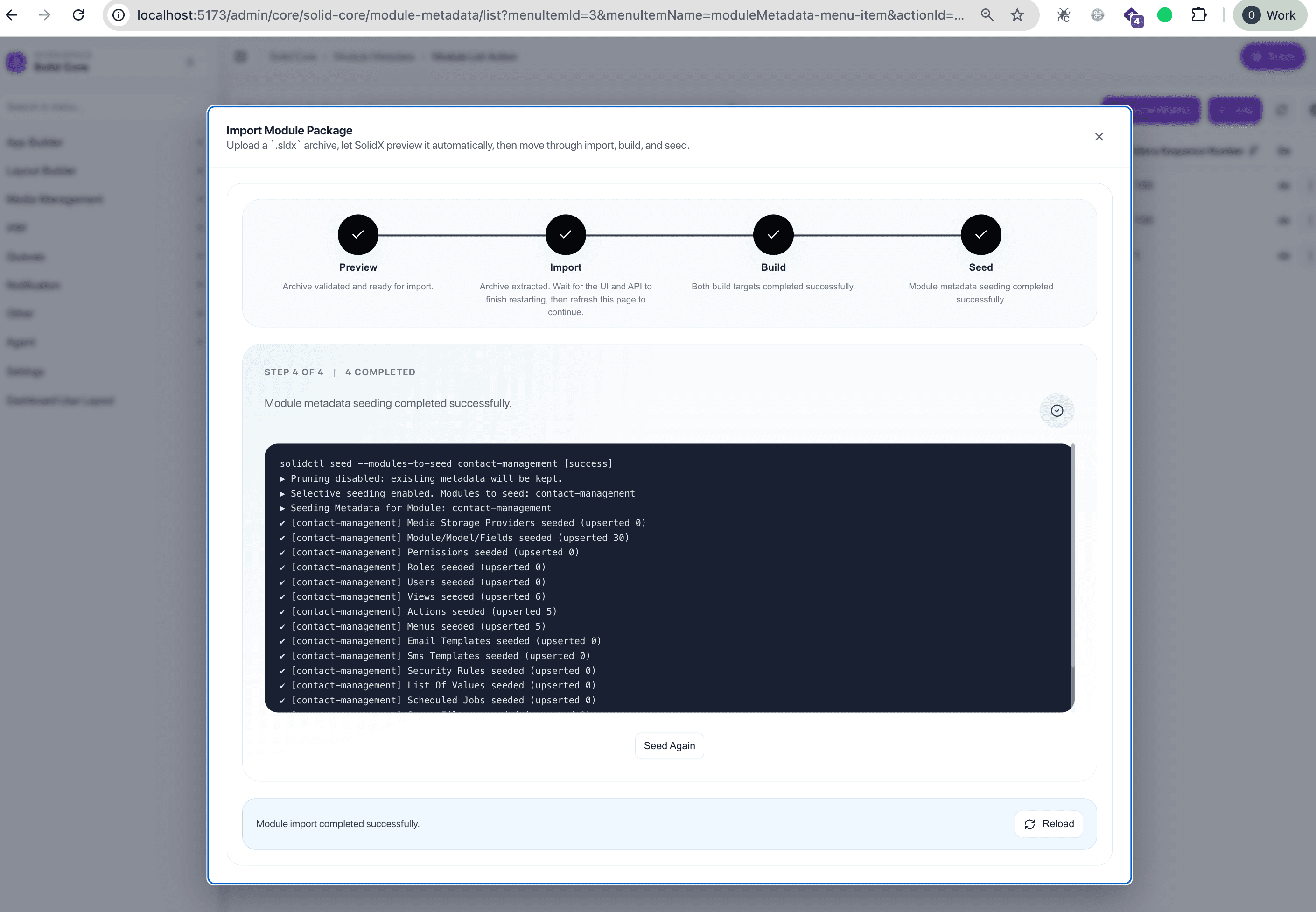Click the browser reload page icon
This screenshot has width=1316, height=912.
79,15
